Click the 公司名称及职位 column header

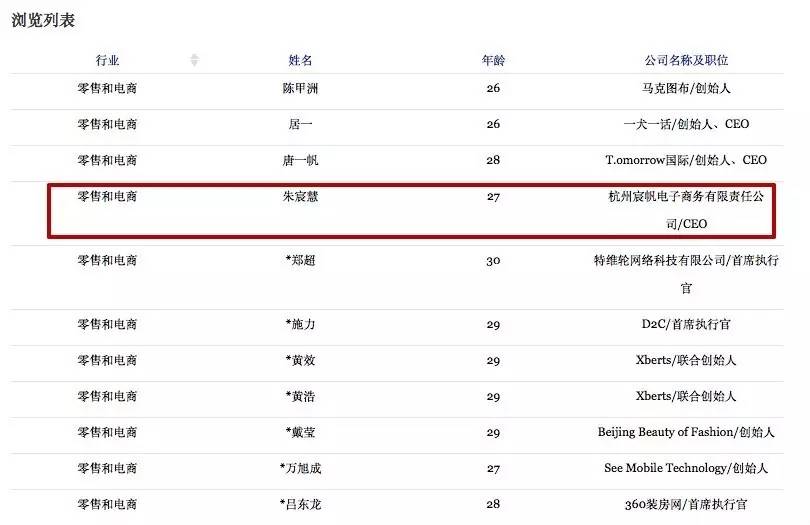click(686, 61)
